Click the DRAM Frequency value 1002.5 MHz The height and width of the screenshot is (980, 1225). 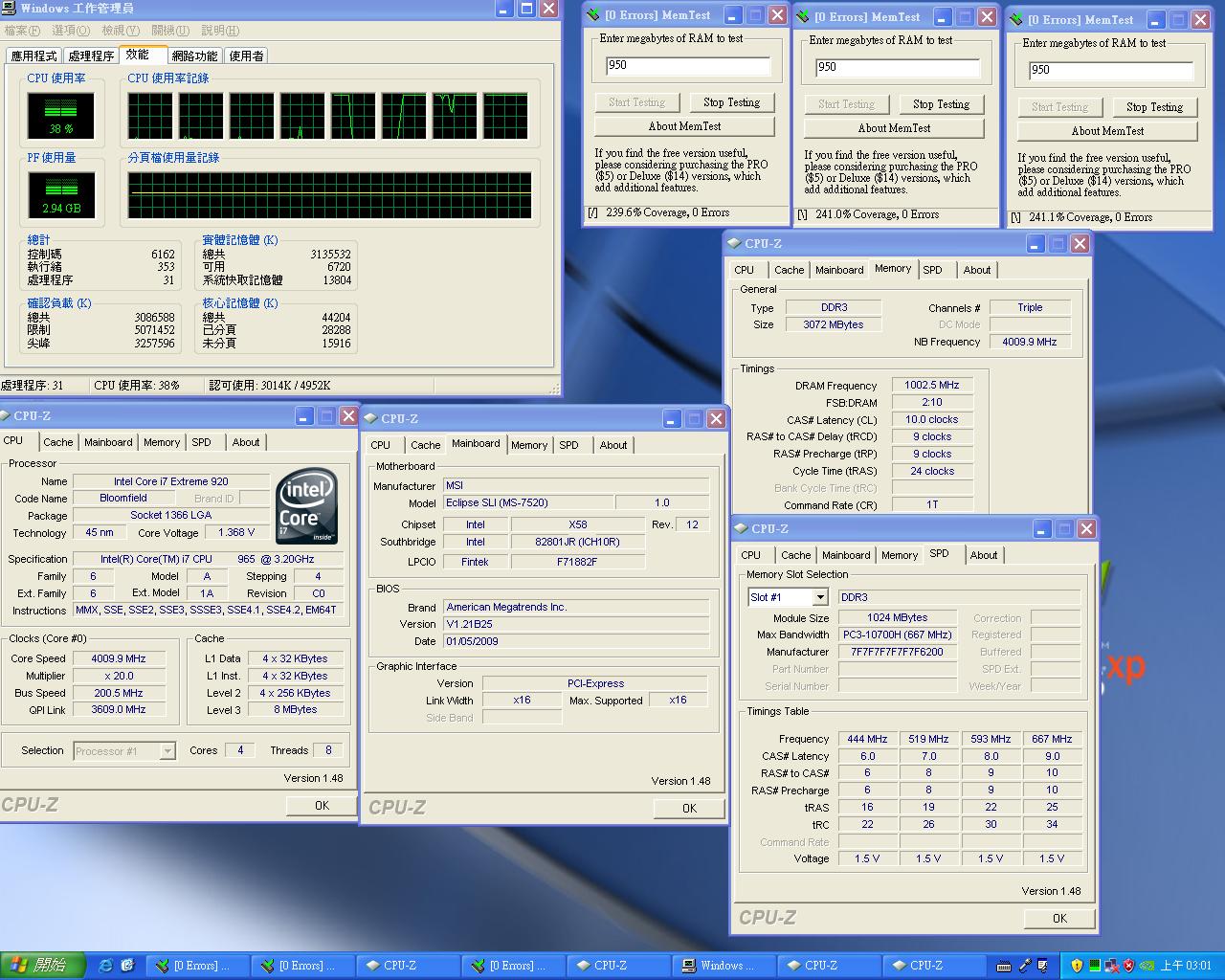[x=932, y=385]
